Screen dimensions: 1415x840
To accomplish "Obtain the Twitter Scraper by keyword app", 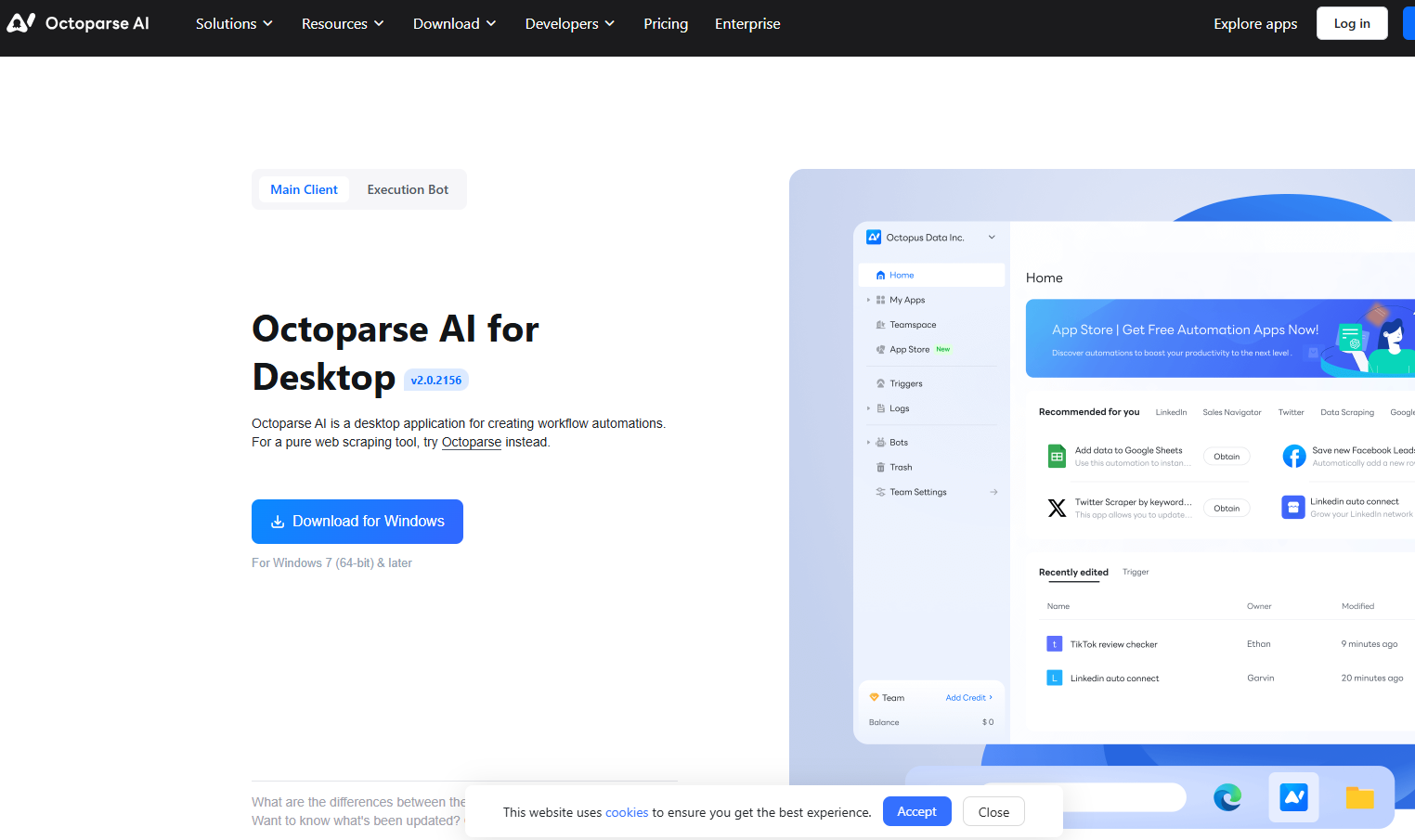I will pos(1227,508).
